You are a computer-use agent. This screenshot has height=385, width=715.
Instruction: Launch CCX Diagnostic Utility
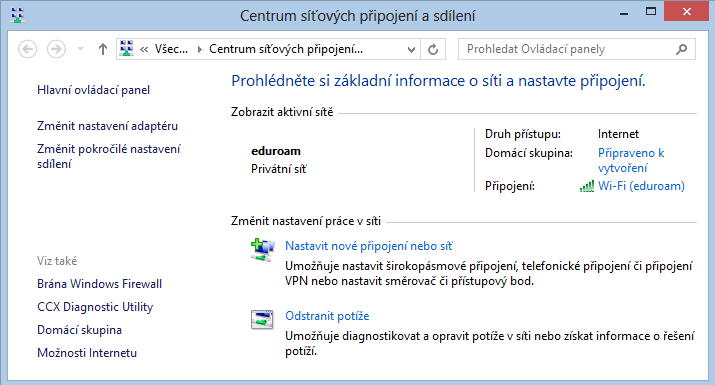95,307
